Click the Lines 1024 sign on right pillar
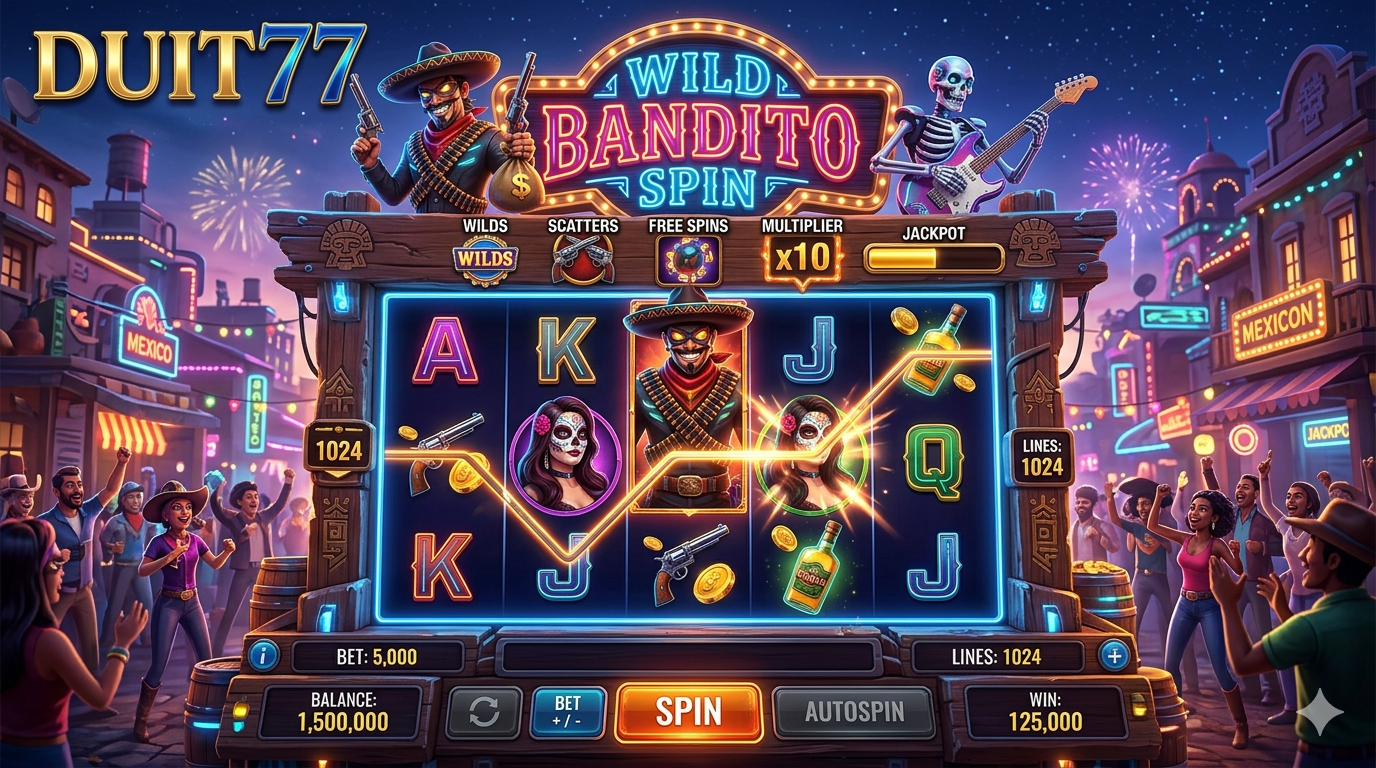Viewport: 1376px width, 768px height. click(x=1041, y=457)
